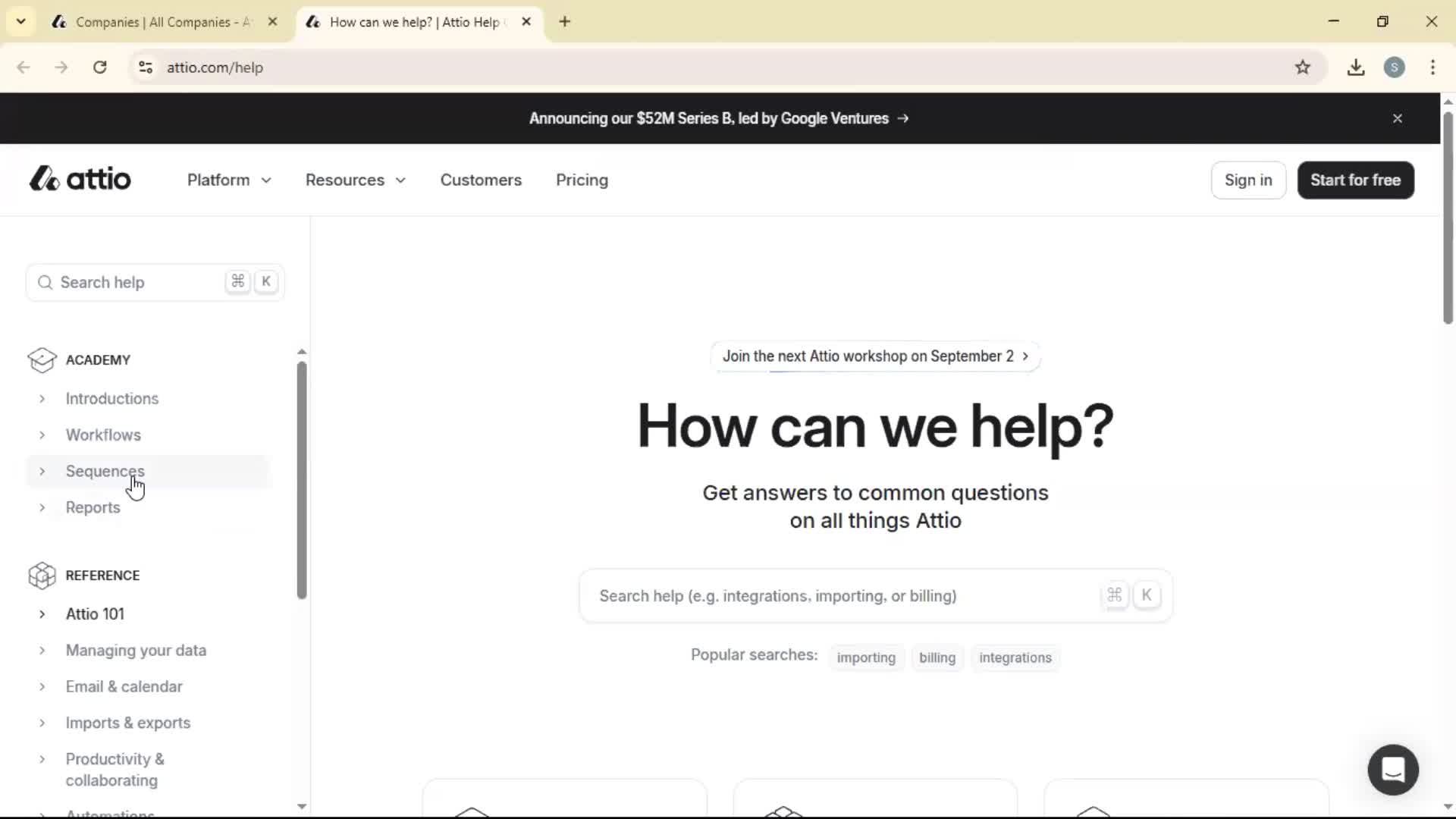Image resolution: width=1456 pixels, height=819 pixels.
Task: Click the Reference section icon
Action: 42,576
